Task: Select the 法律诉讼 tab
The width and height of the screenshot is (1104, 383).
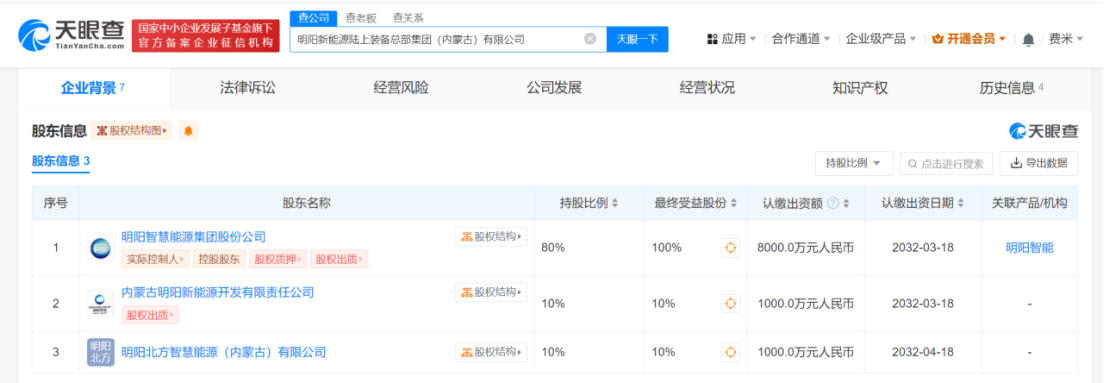Action: pos(247,88)
